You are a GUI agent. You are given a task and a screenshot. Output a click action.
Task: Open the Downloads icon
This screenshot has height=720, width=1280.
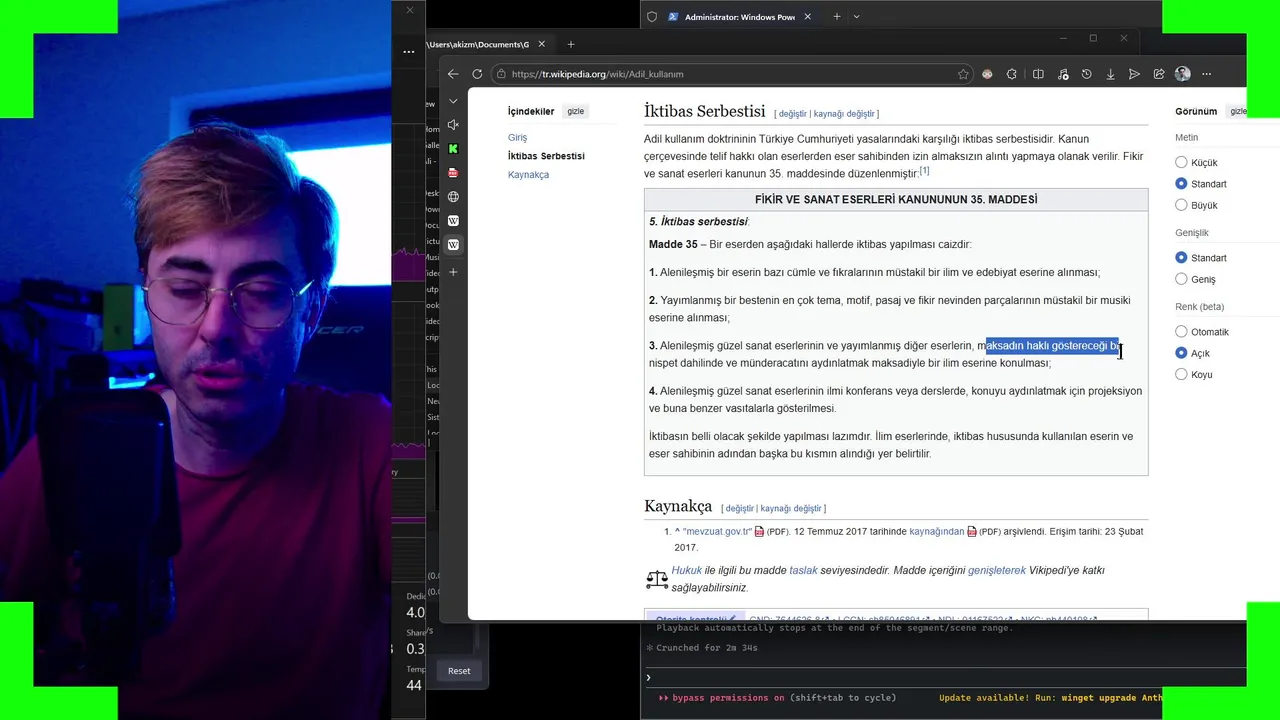(1110, 74)
